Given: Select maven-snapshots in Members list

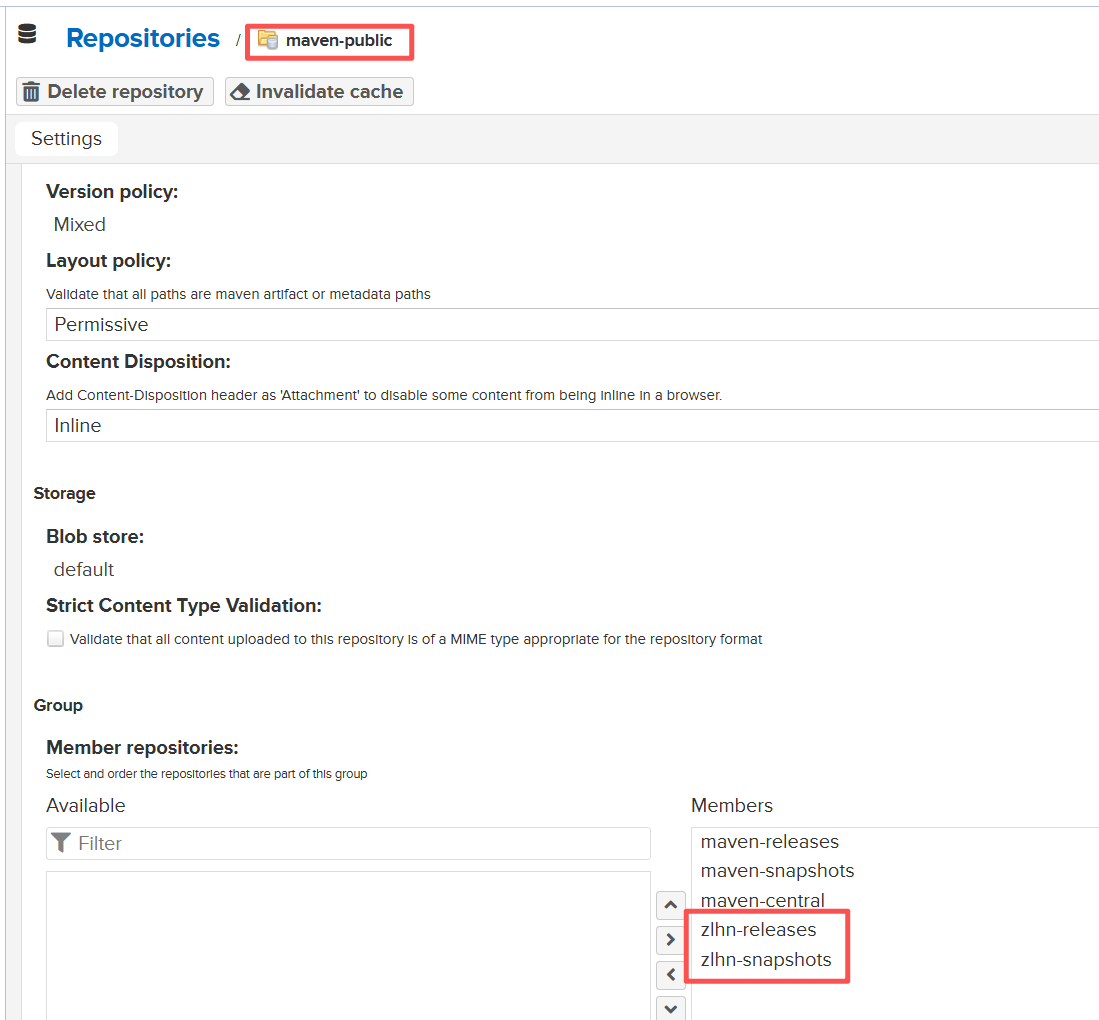Looking at the screenshot, I should coord(777,871).
